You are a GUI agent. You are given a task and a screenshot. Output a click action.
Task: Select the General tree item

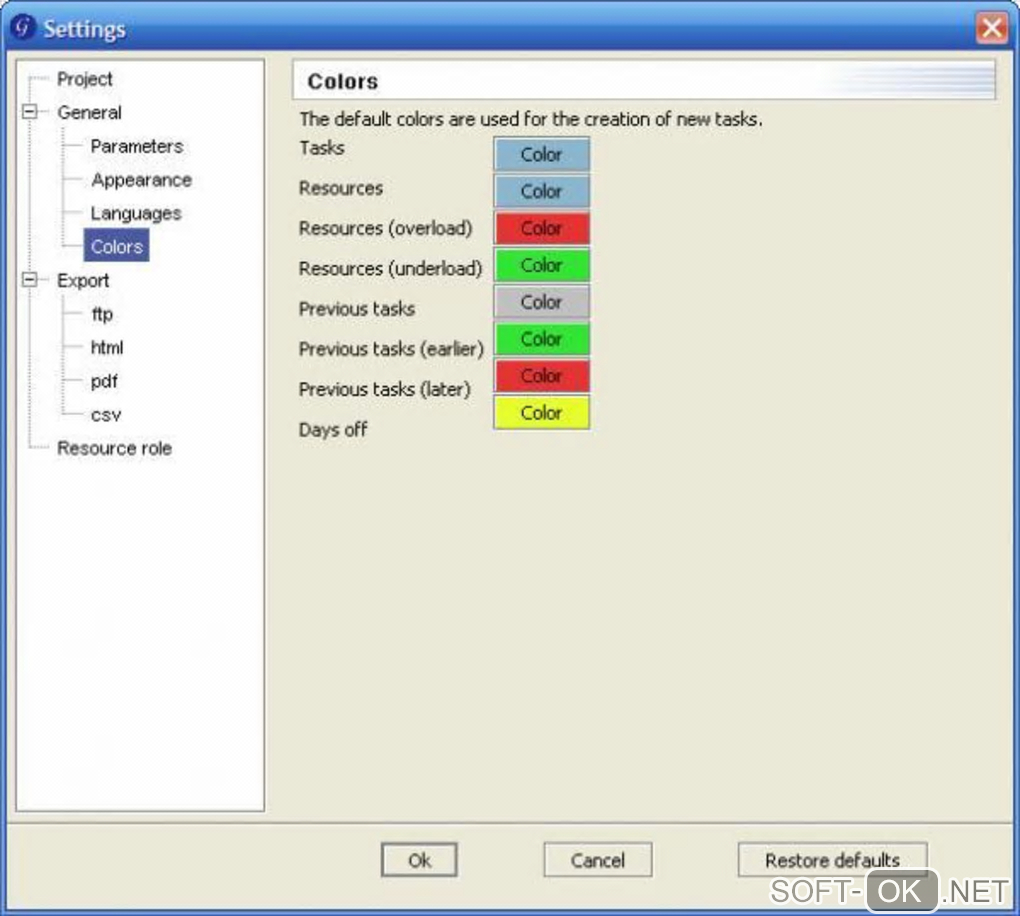pyautogui.click(x=89, y=113)
